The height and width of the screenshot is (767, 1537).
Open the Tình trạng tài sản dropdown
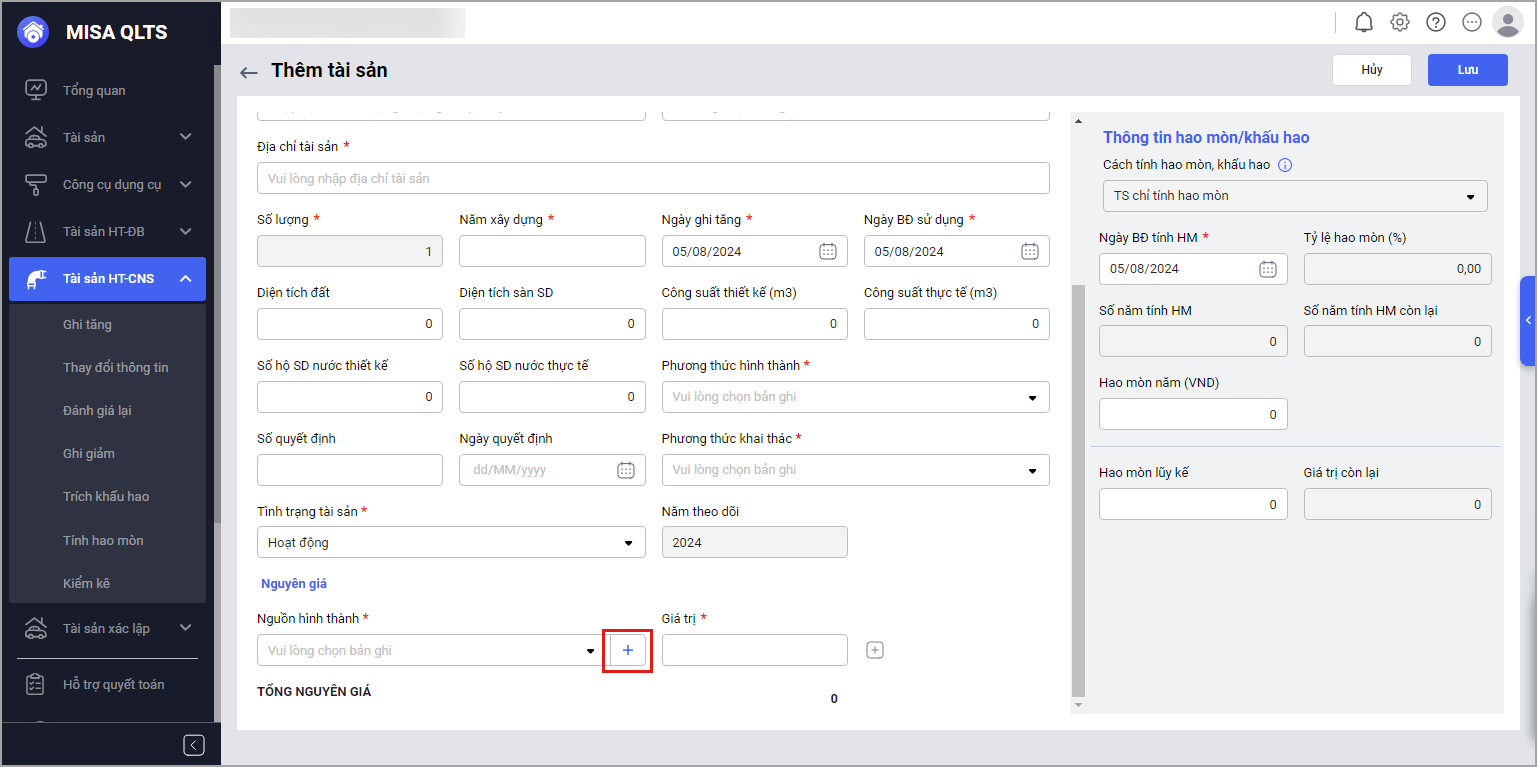click(x=451, y=543)
